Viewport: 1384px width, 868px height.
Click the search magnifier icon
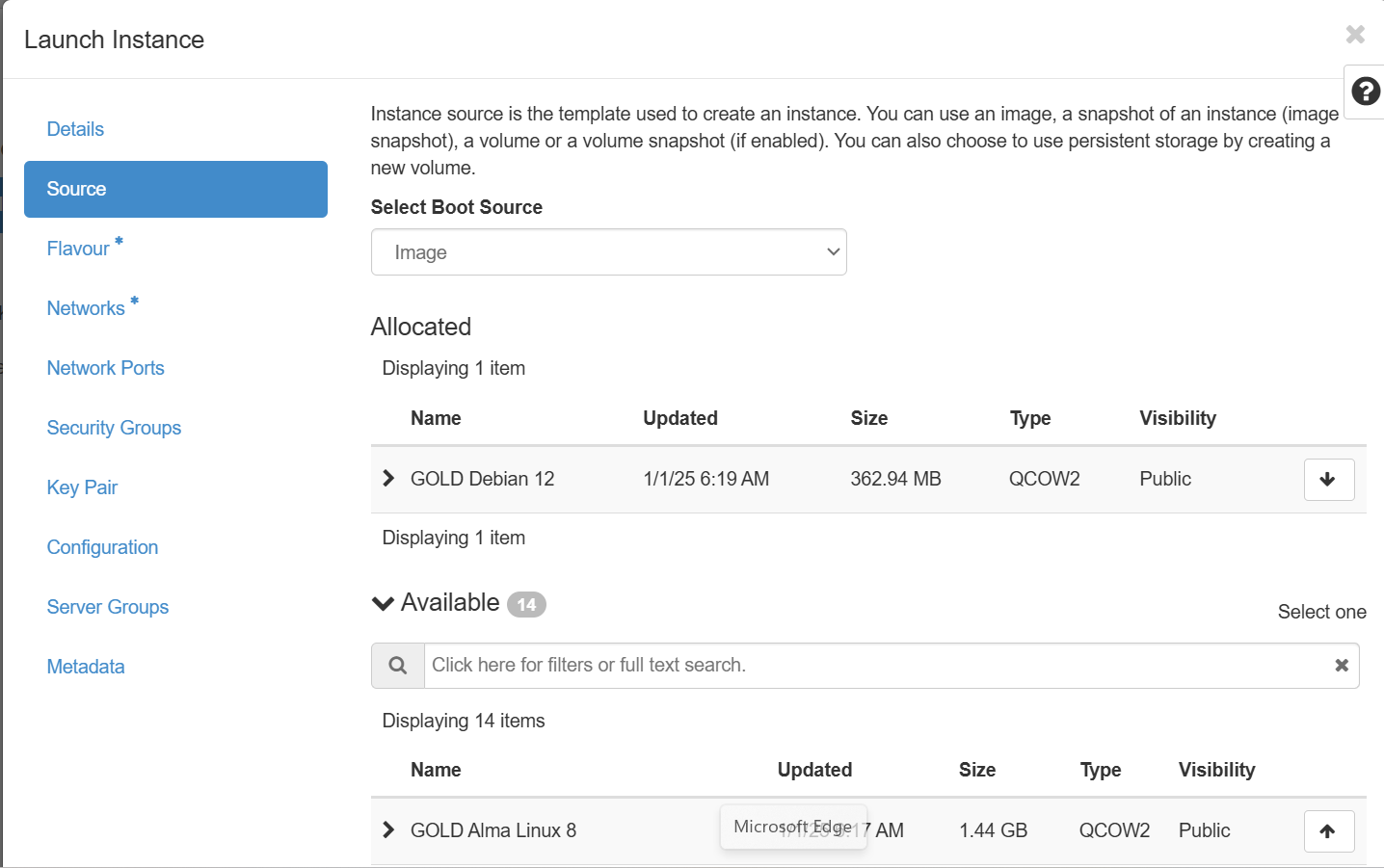click(398, 666)
